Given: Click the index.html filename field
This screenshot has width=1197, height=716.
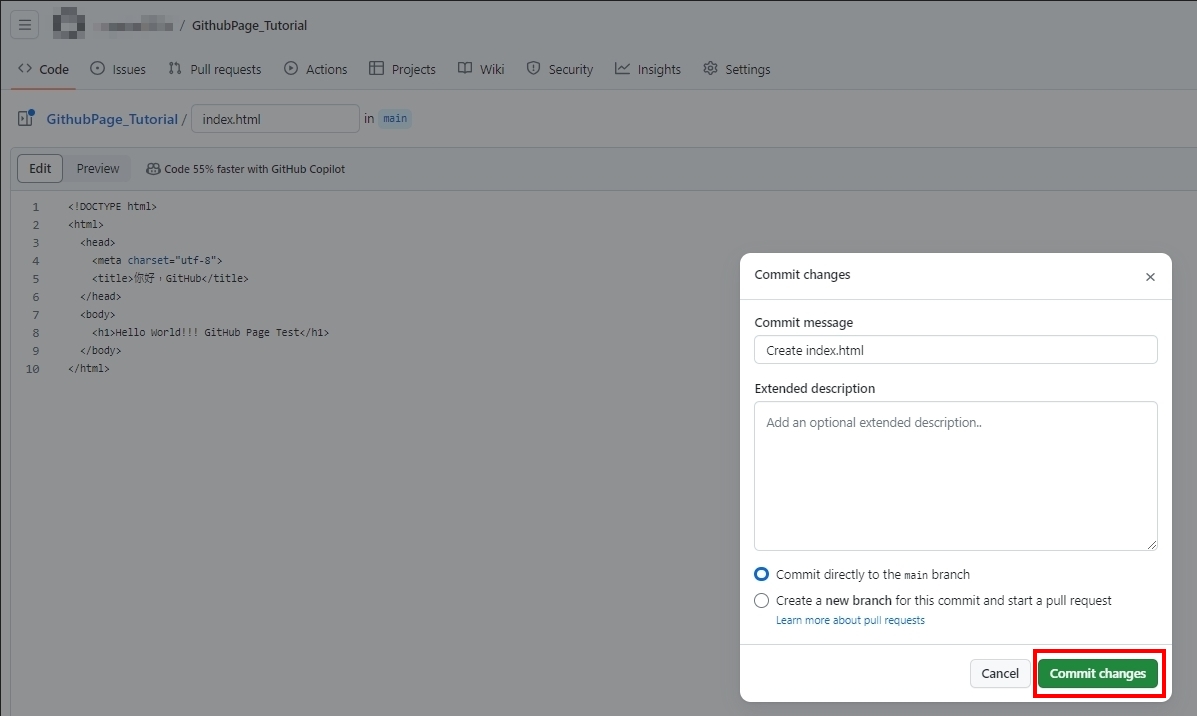Looking at the screenshot, I should pos(275,118).
